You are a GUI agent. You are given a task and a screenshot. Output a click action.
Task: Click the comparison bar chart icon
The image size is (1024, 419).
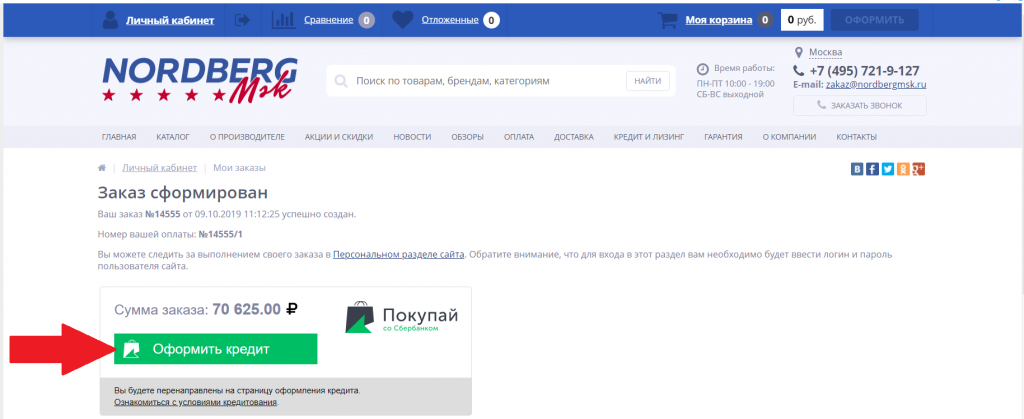click(283, 20)
